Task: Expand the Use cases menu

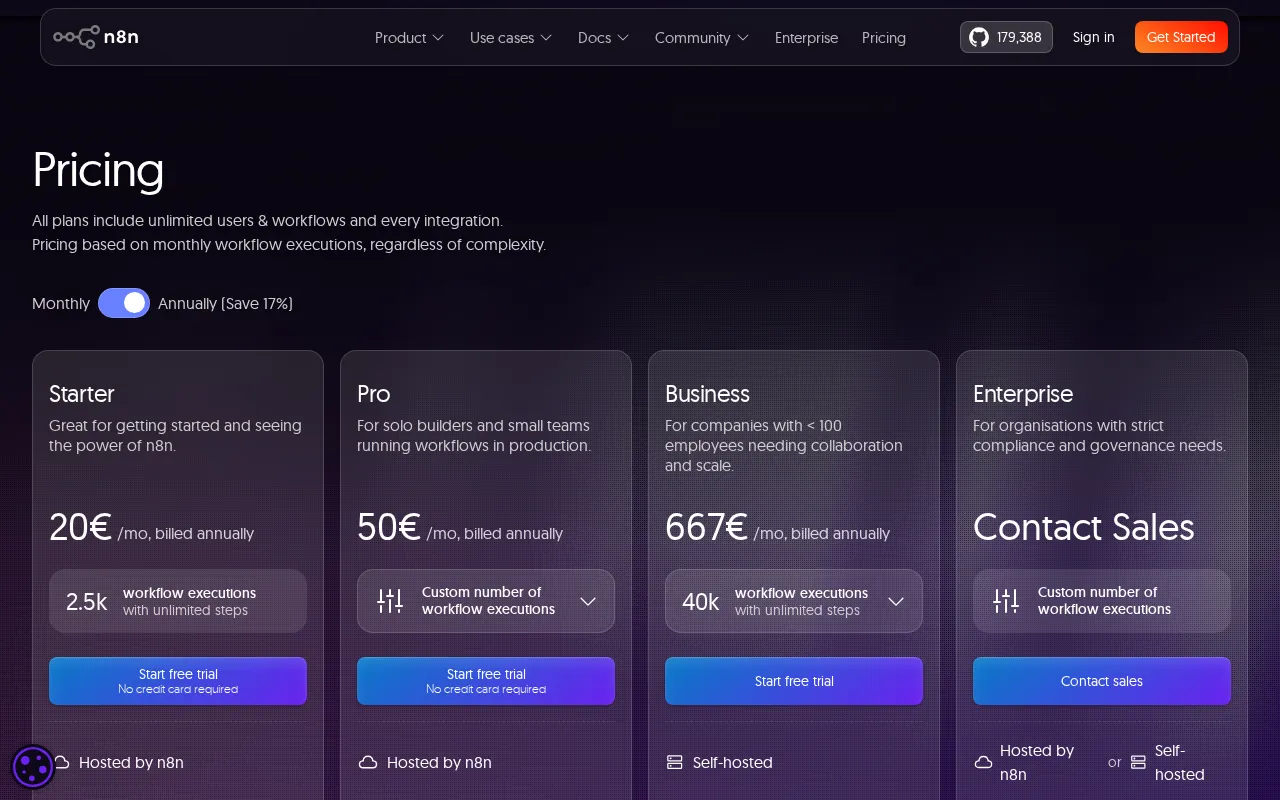Action: (511, 38)
